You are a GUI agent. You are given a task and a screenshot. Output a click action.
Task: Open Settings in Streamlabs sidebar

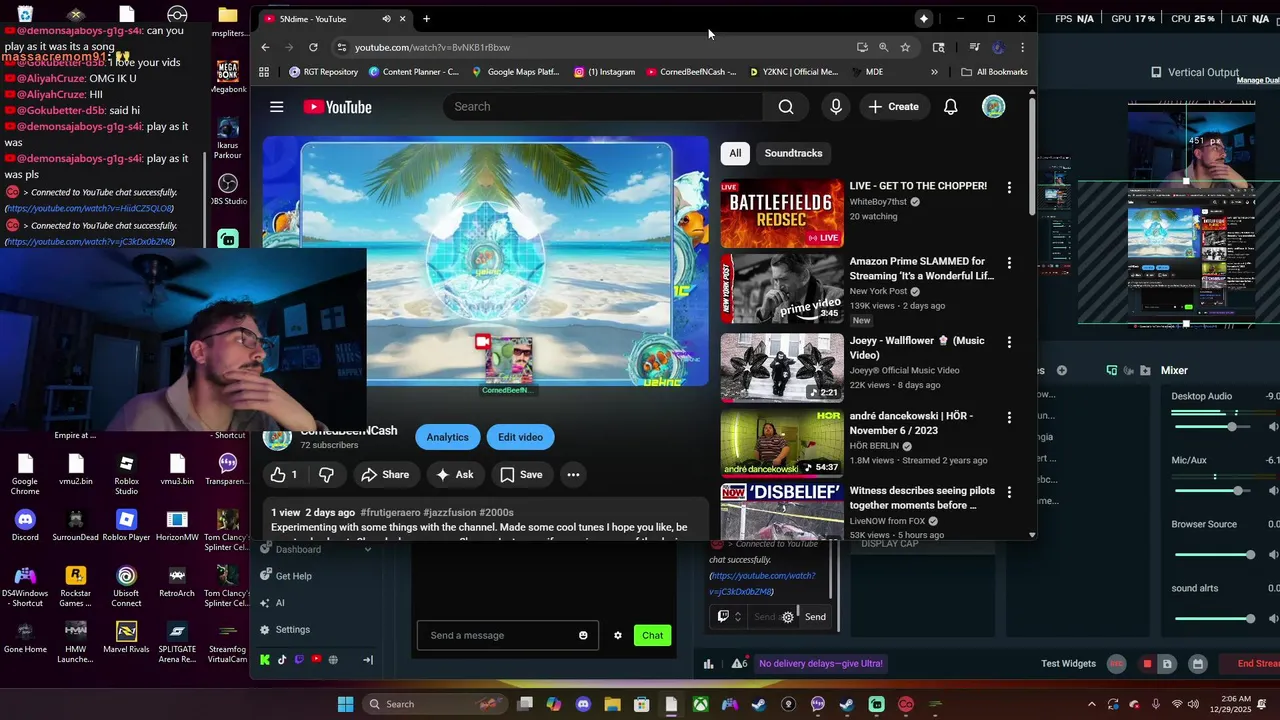tap(285, 630)
